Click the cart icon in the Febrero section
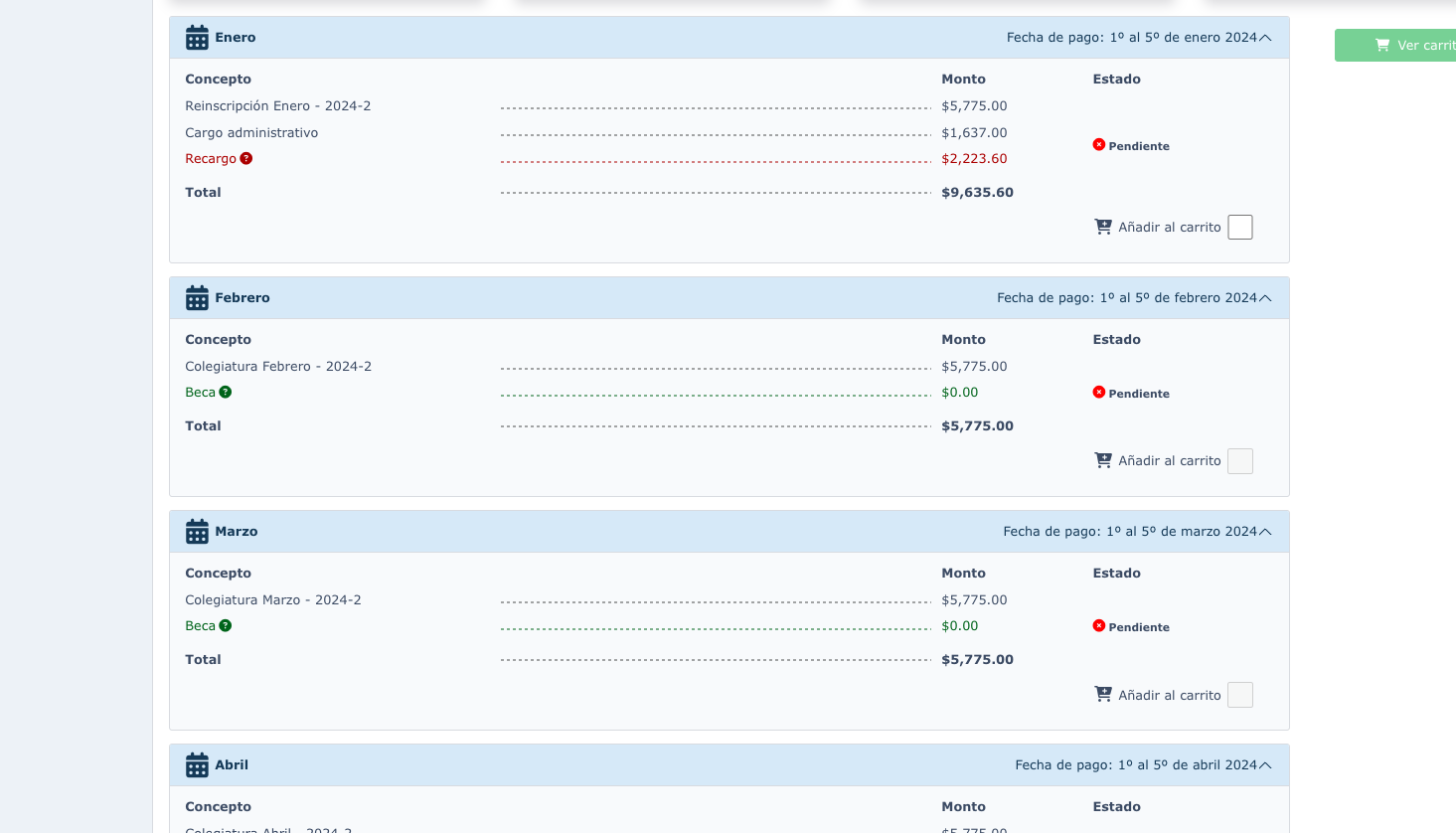The height and width of the screenshot is (833, 1456). pos(1103,460)
